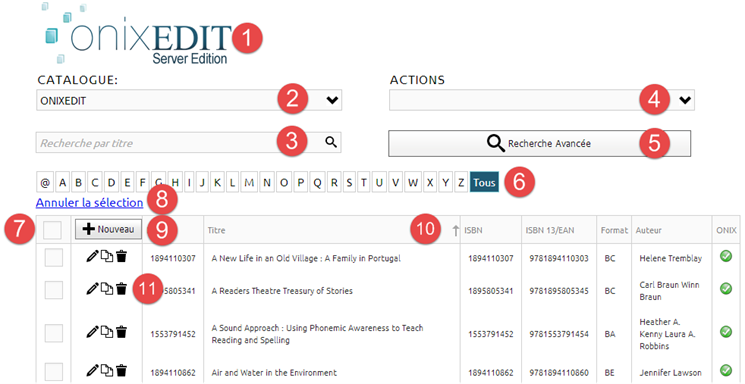745x384 pixels.
Task: Delete 'A Readers Theatre Treasury of Stories'
Action: 122,288
